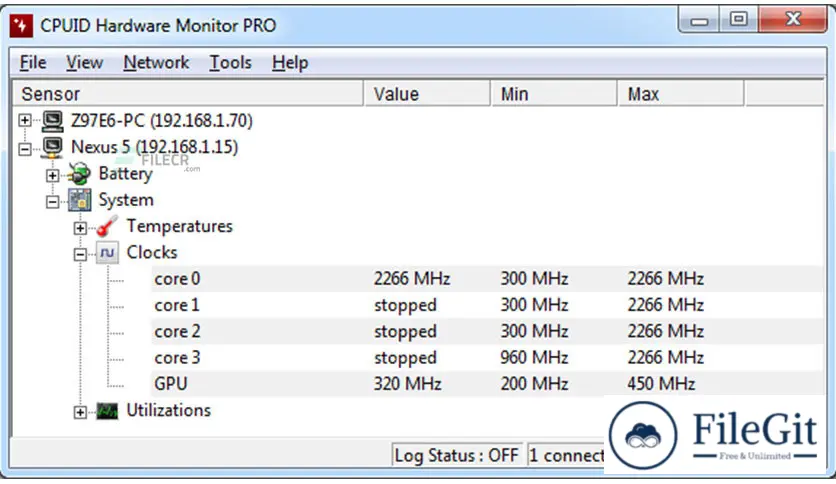836x484 pixels.
Task: Select Nexus 5 (192.168.1.15) entry
Action: click(155, 147)
